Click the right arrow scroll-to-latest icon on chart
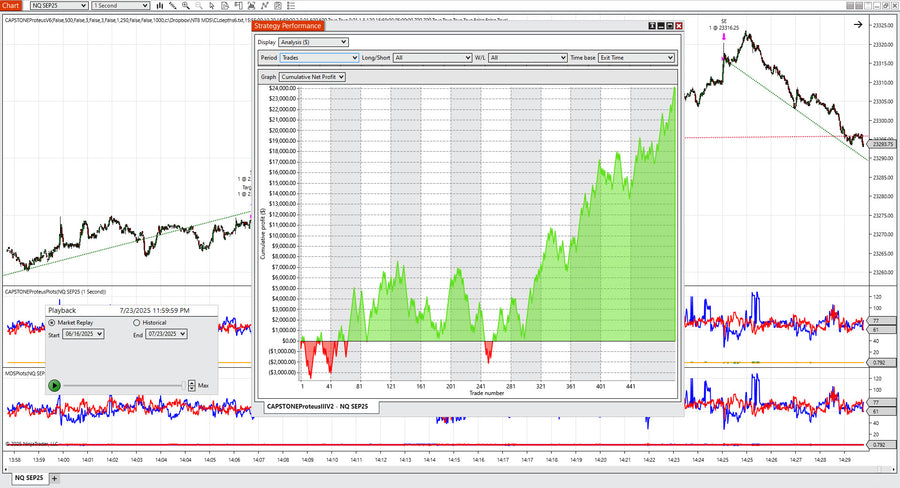The image size is (900, 488). point(858,25)
